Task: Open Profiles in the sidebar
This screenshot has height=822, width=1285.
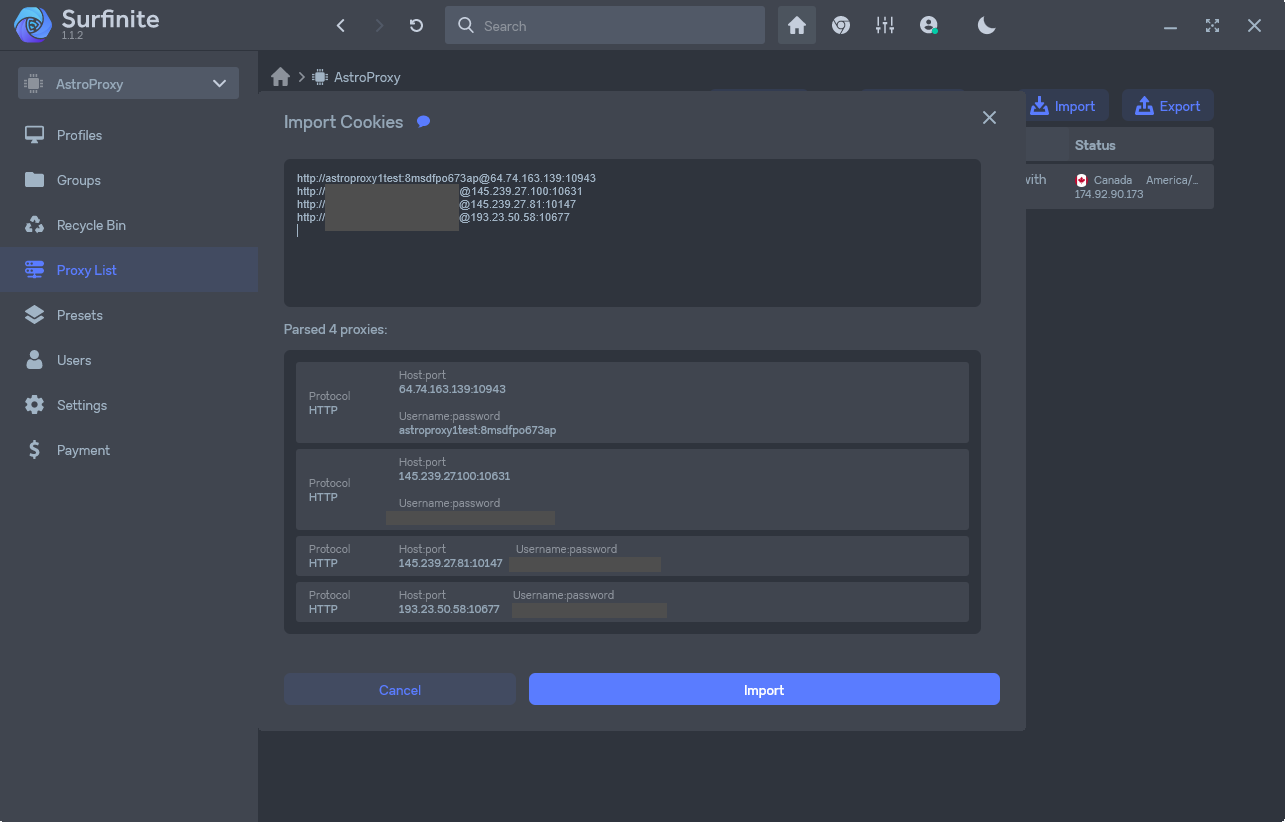Action: (129, 135)
